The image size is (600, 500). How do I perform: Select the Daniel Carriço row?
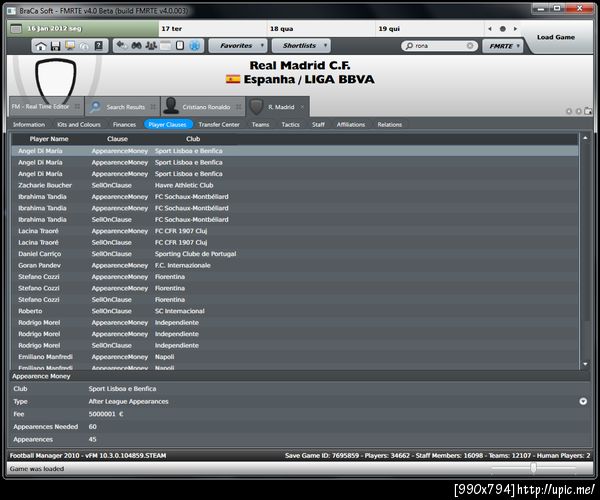[x=295, y=254]
